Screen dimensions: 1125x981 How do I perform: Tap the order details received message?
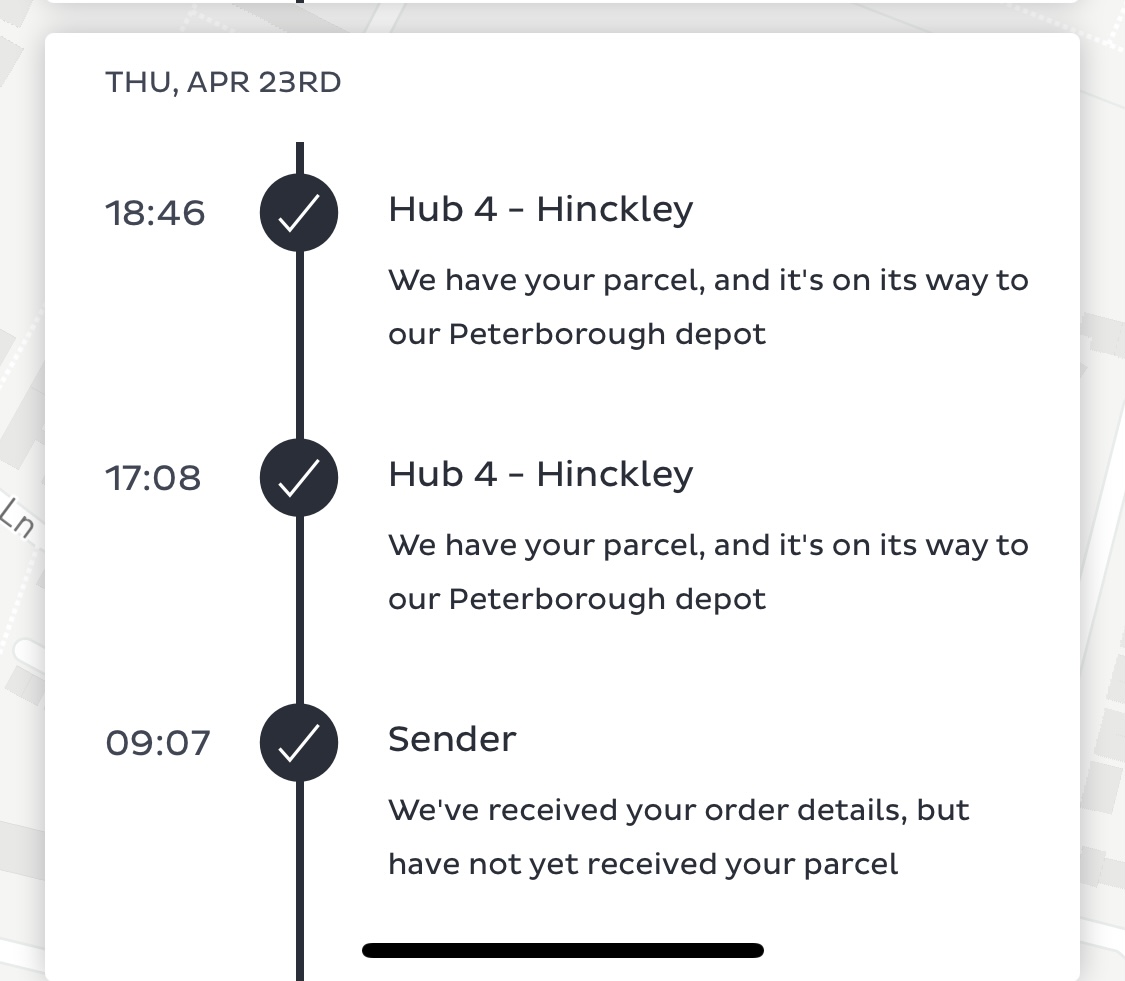coord(679,837)
